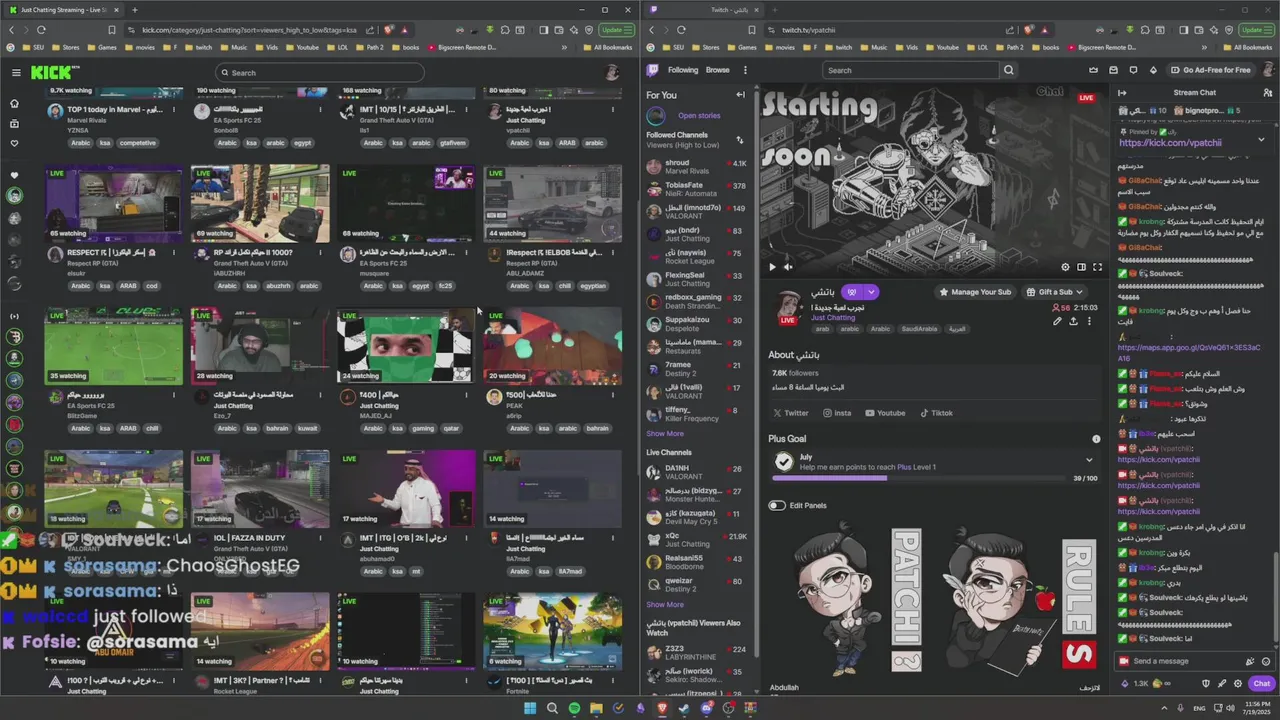
Task: Open the Kick hamburger menu
Action: coord(16,72)
